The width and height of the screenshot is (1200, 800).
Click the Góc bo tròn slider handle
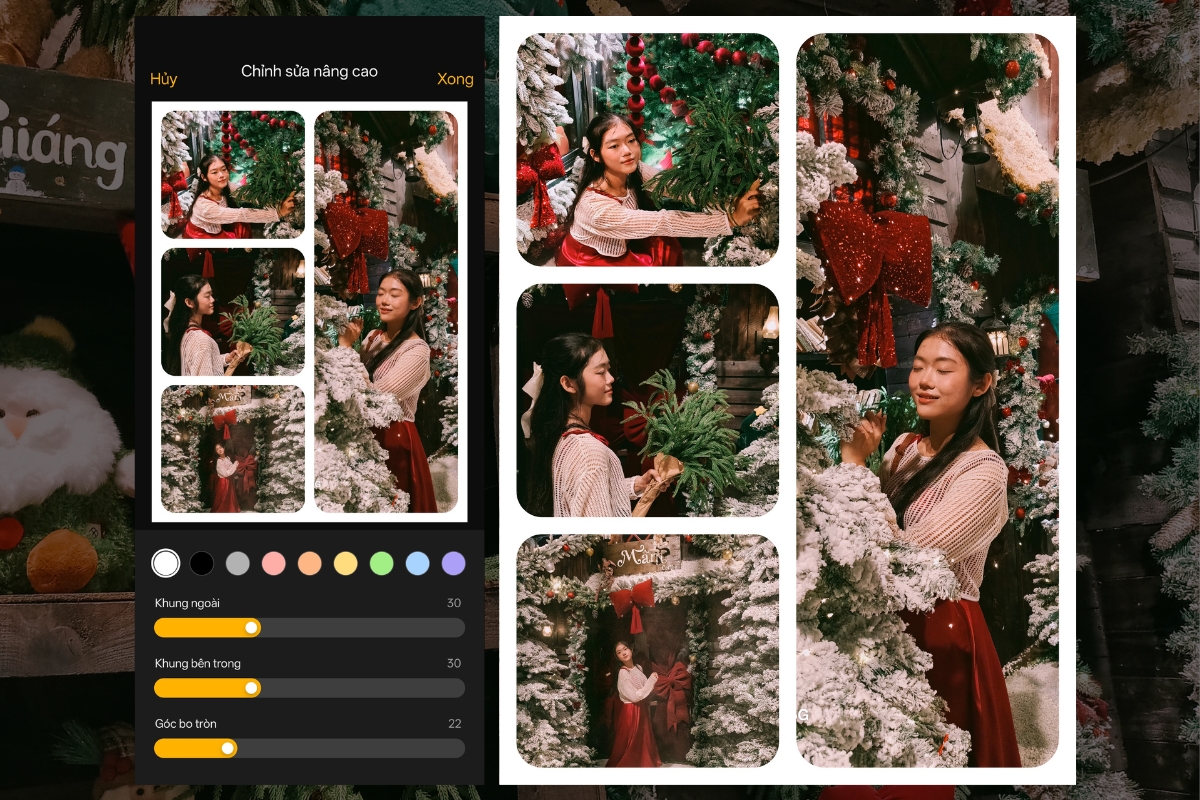(228, 748)
